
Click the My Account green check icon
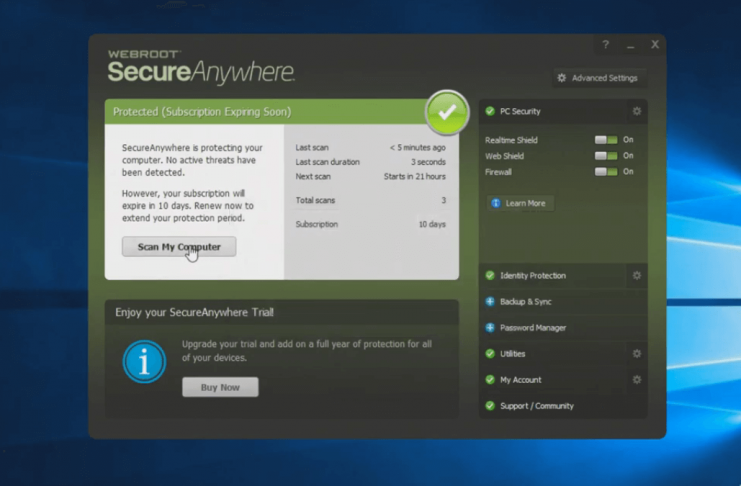490,380
